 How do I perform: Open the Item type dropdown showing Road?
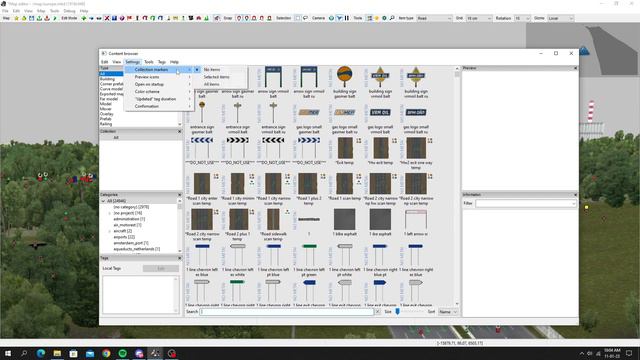[434, 18]
